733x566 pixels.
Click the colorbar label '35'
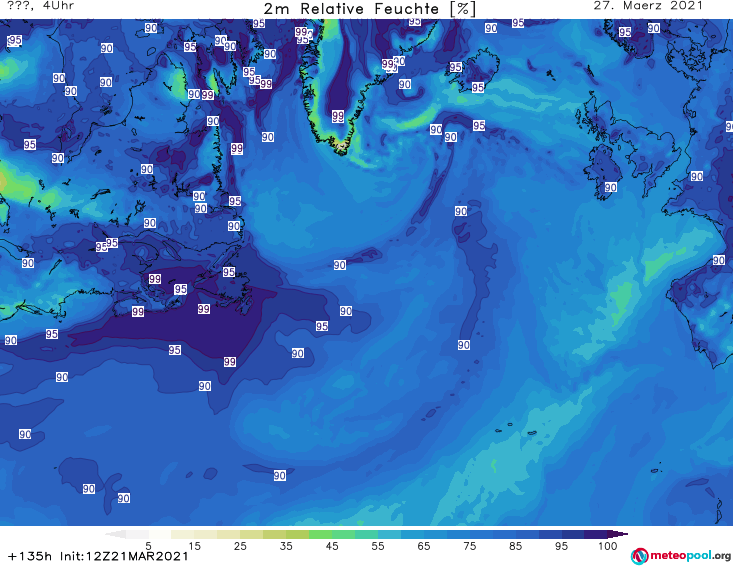tap(286, 545)
